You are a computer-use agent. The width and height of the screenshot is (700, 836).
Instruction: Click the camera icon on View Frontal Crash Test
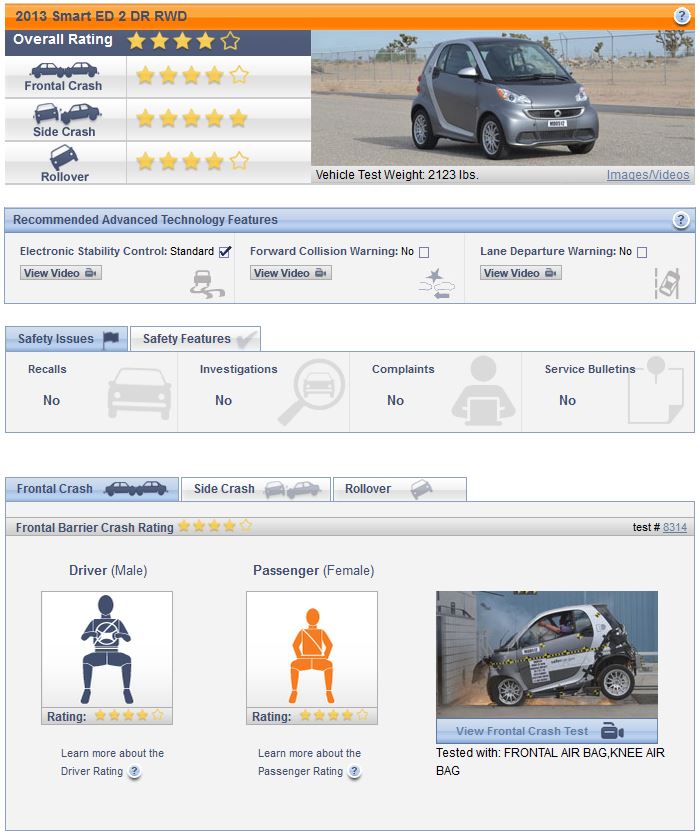[x=612, y=730]
